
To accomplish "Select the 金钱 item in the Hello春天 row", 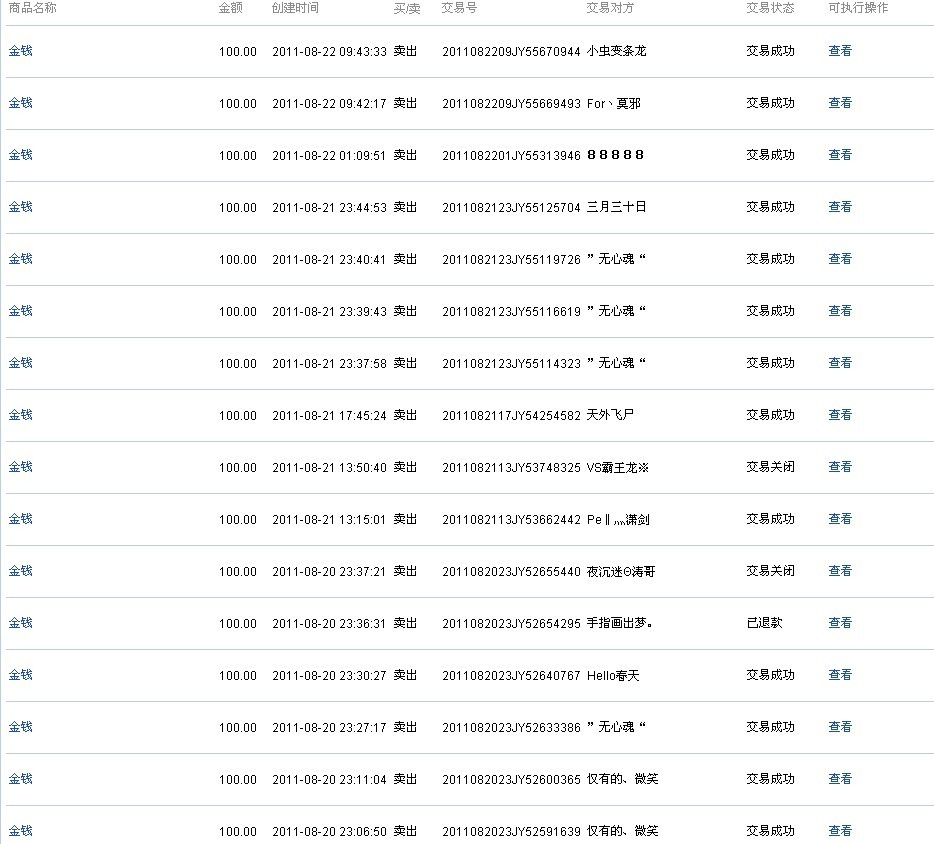I will [20, 675].
